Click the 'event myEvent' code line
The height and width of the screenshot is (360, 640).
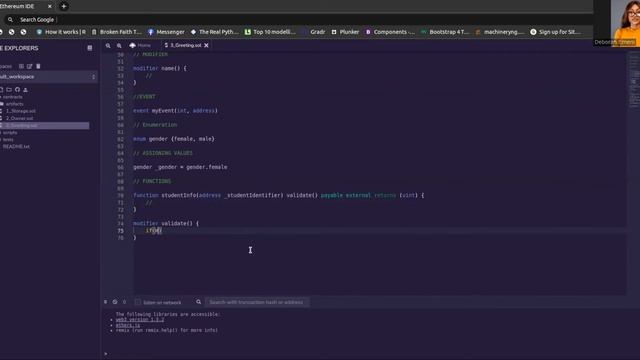175,111
